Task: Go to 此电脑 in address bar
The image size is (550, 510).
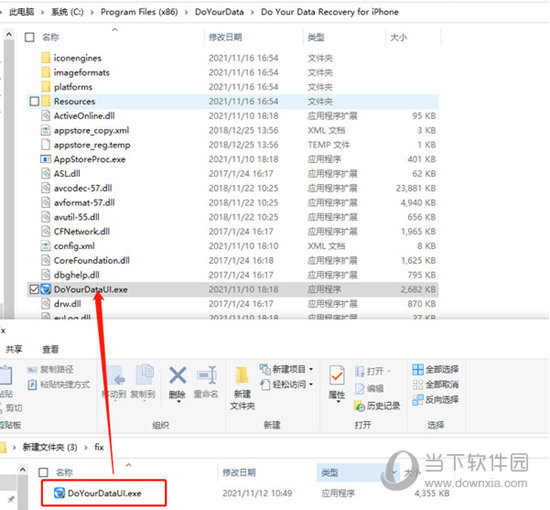Action: (x=21, y=12)
